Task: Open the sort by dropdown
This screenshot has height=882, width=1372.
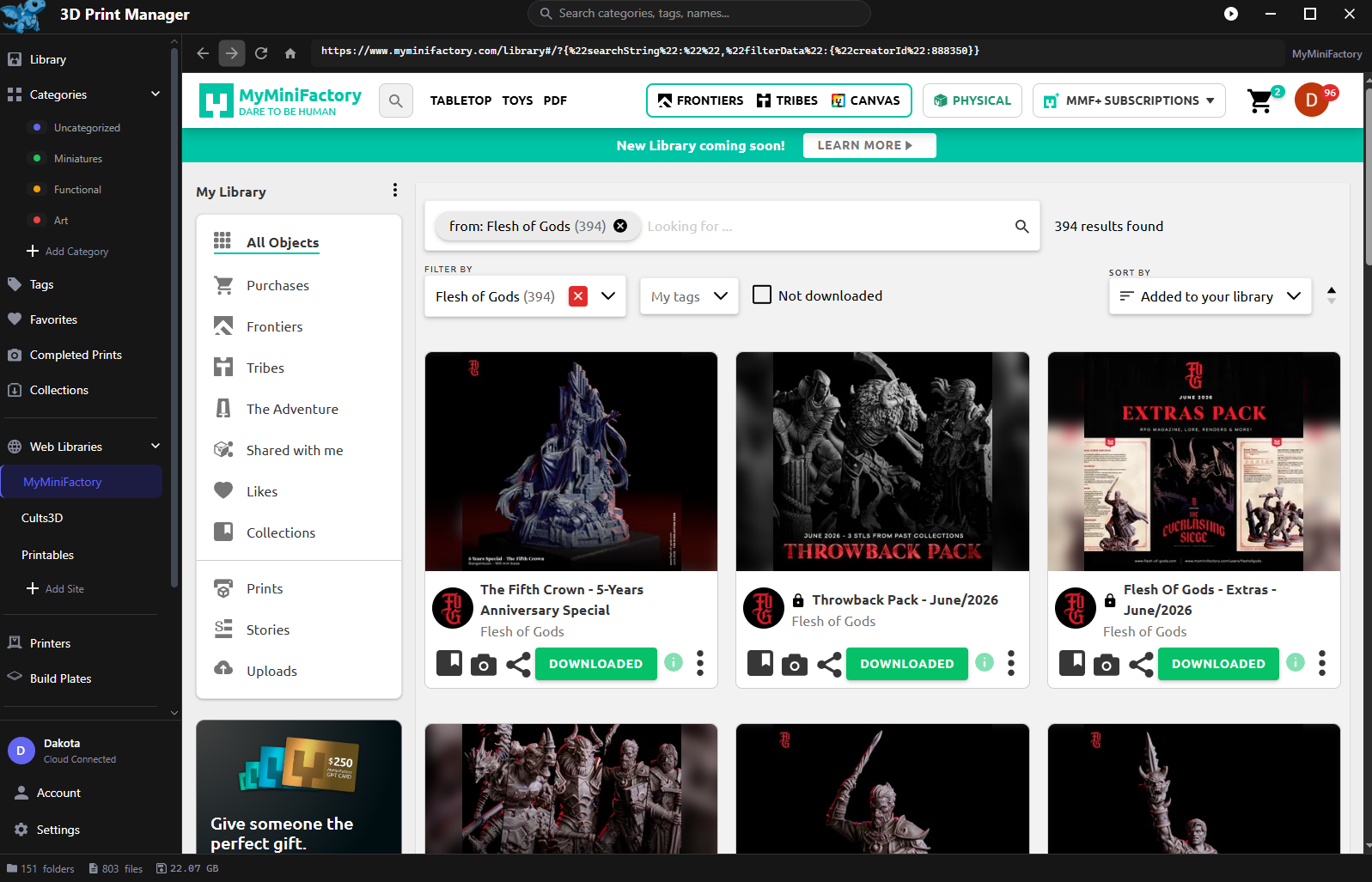Action: click(1210, 296)
